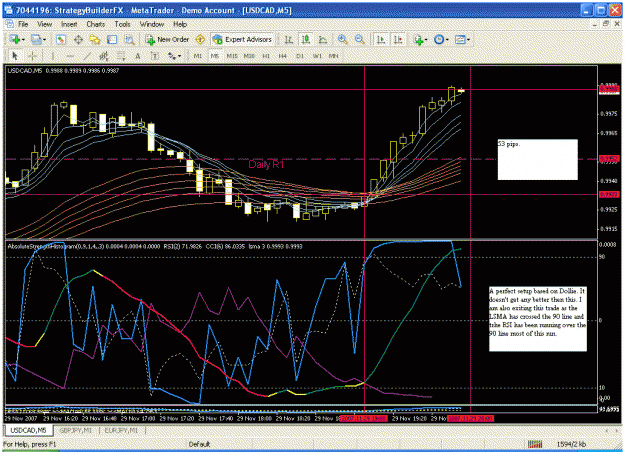Image resolution: width=625 pixels, height=452 pixels.
Task: Select the Trendline drawing tool
Action: tap(87, 56)
